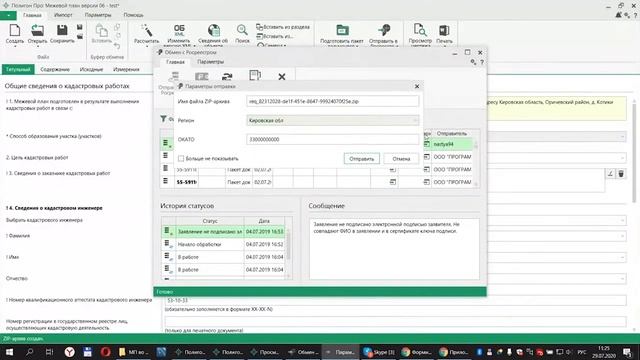
Task: Click the Отправить button
Action: pyautogui.click(x=361, y=158)
